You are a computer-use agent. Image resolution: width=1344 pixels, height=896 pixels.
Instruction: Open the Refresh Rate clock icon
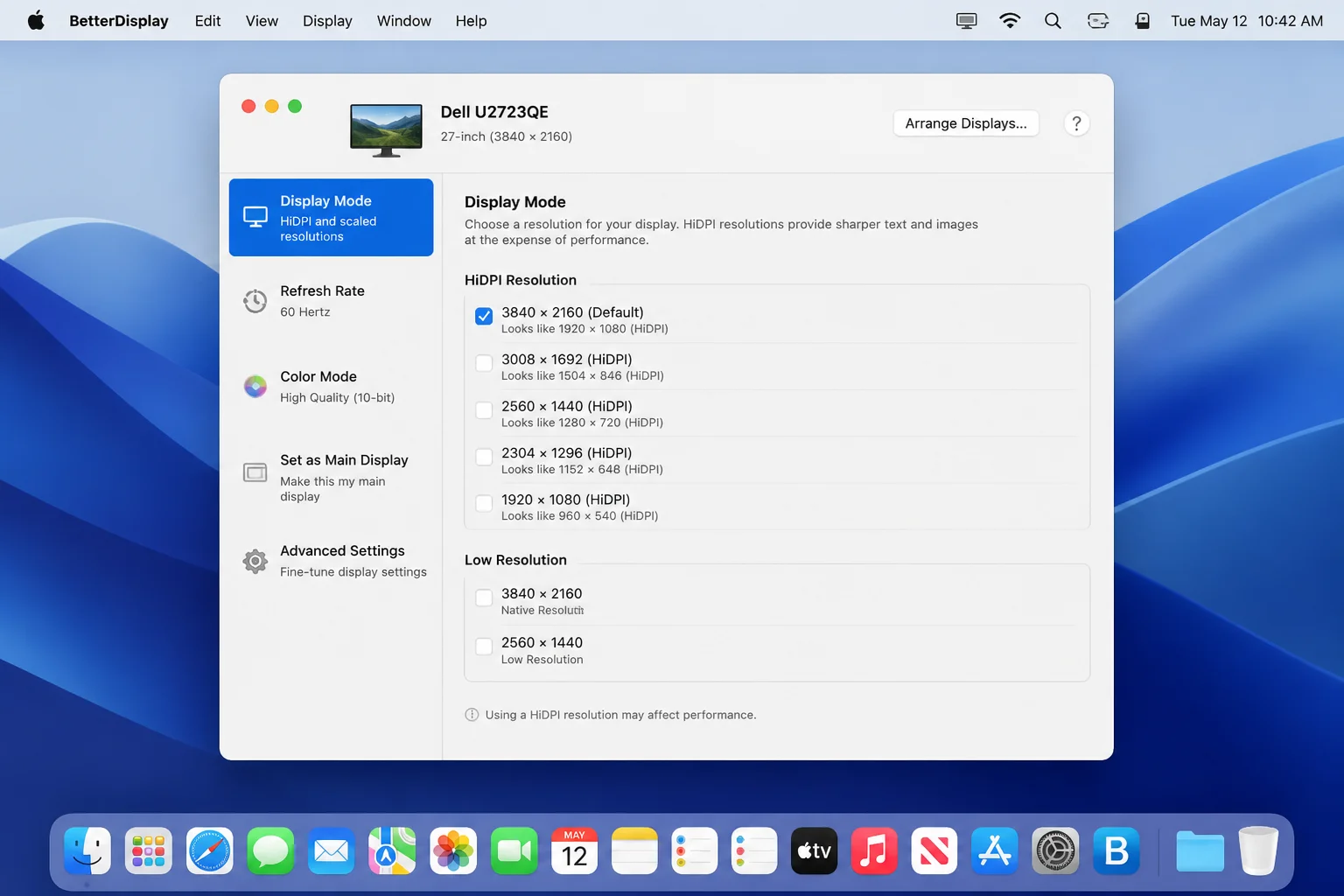(x=255, y=301)
